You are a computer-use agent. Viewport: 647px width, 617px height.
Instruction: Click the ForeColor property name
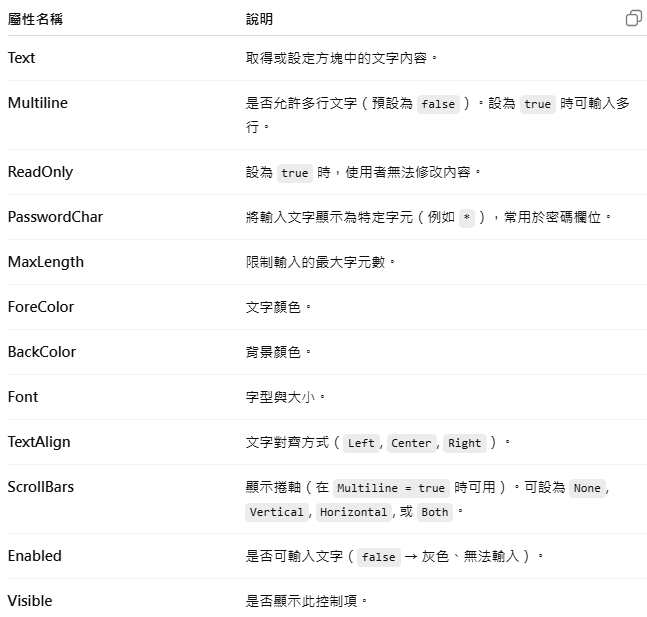(41, 307)
